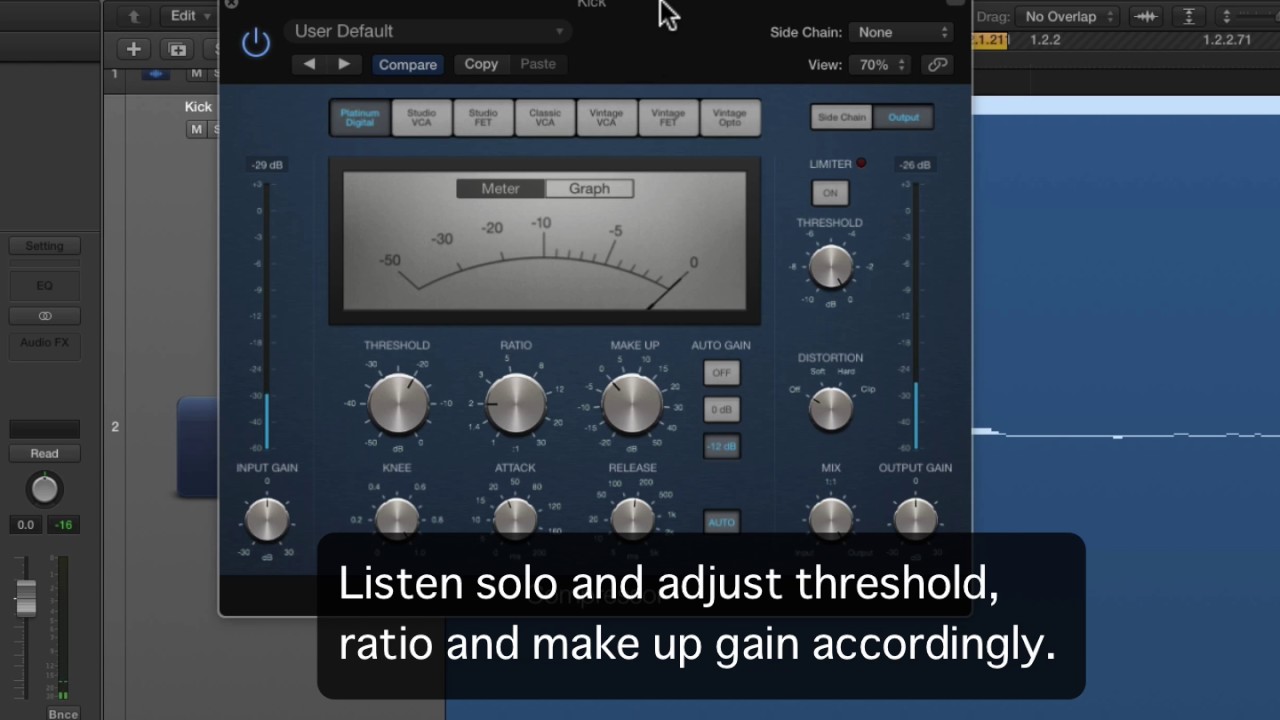Open the Drag No Overlap dropdown
The height and width of the screenshot is (720, 1280).
point(1066,16)
